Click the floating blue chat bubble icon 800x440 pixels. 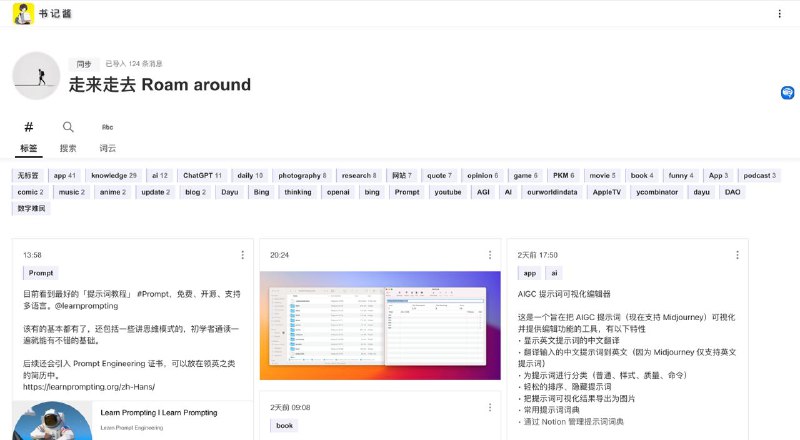coord(787,92)
